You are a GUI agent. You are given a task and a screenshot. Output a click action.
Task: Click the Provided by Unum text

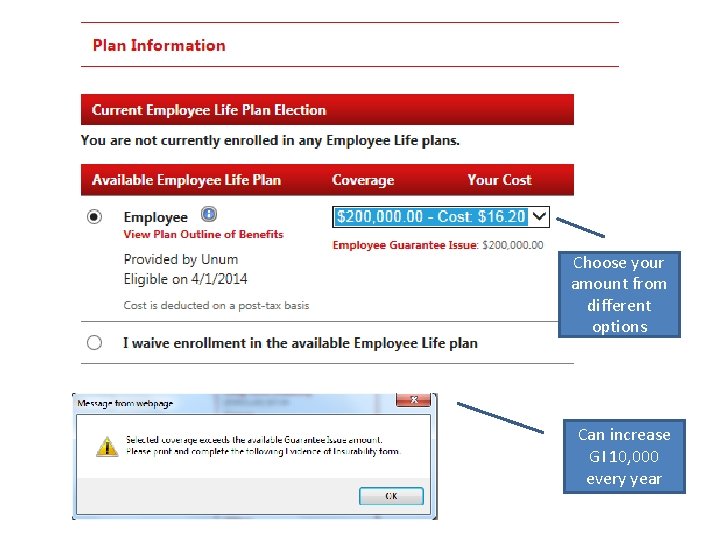(181, 259)
